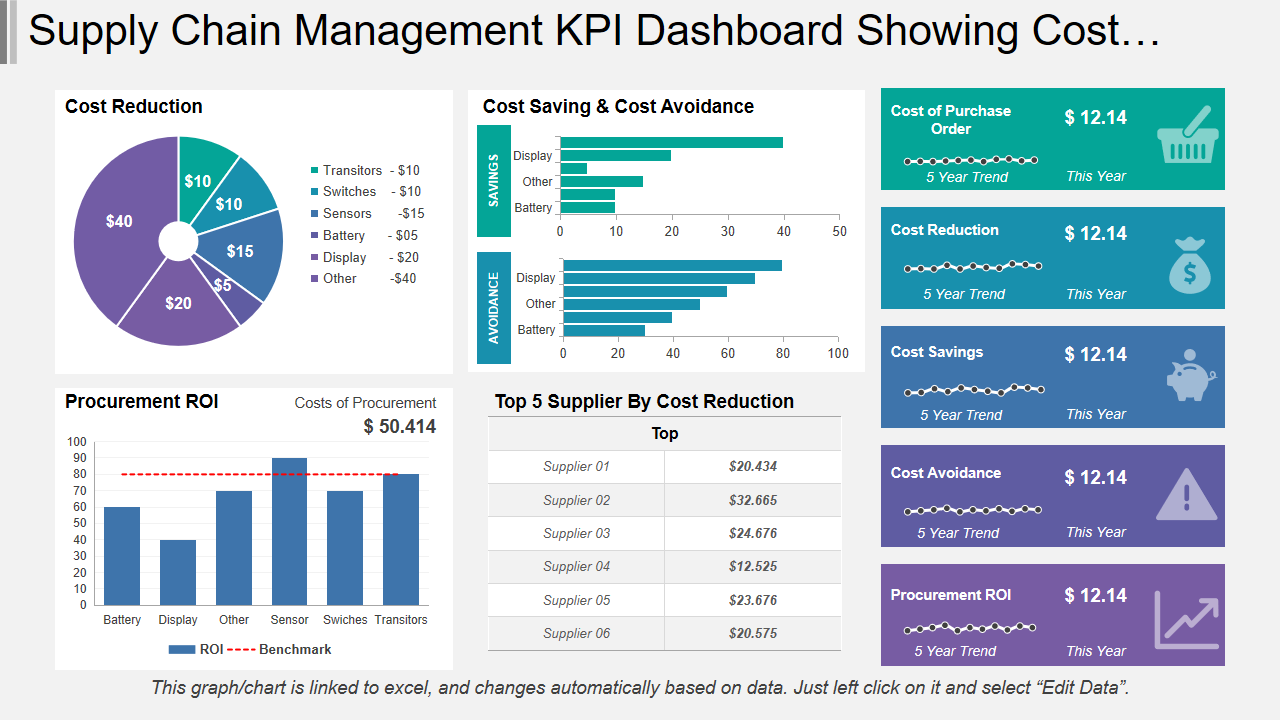Click the vertical AVOIDANCE label

[x=494, y=308]
